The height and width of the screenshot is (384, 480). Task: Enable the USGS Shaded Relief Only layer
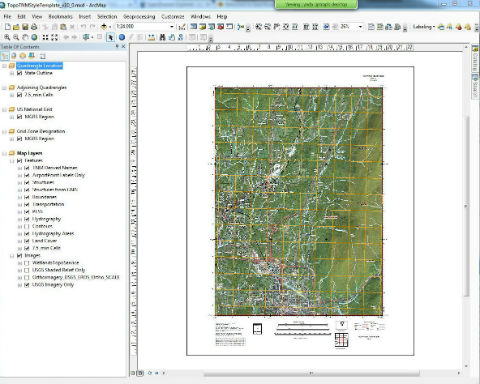pyautogui.click(x=27, y=270)
